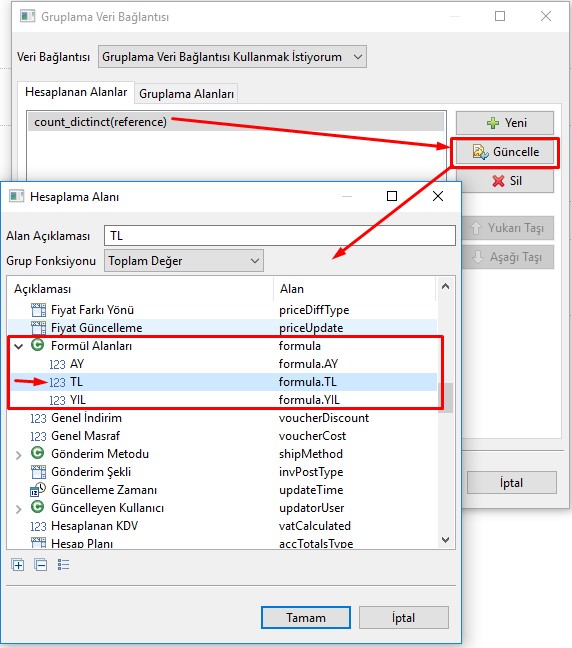Click the expand all icon below the field list
572x648 pixels.
18,565
